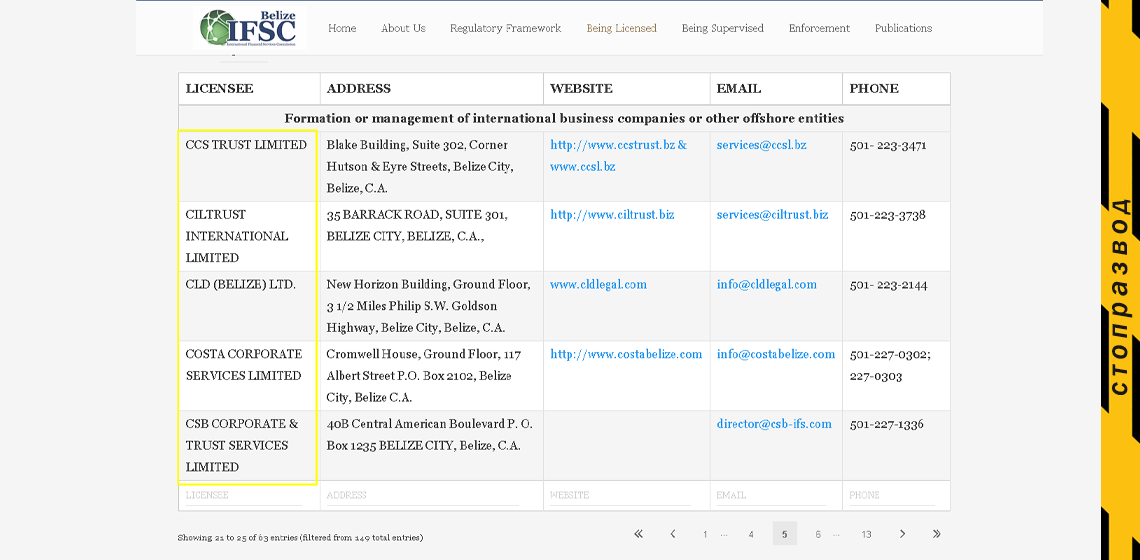The image size is (1140, 560).
Task: Sort by WEBSITE column header
Action: pyautogui.click(x=627, y=89)
